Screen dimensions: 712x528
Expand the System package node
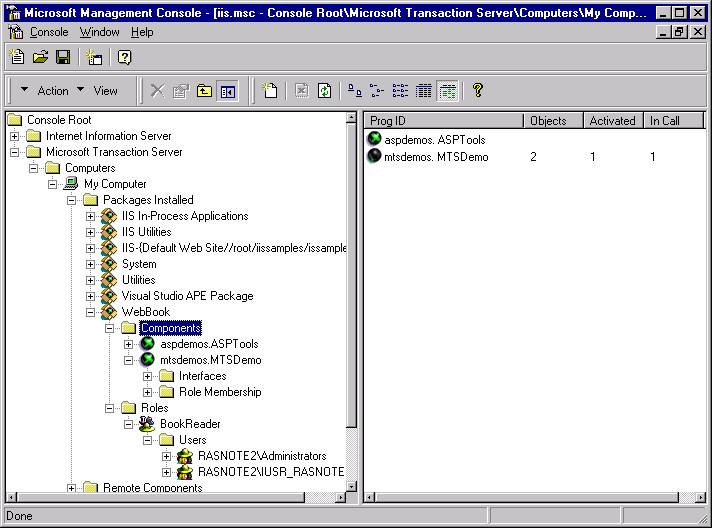pos(90,264)
